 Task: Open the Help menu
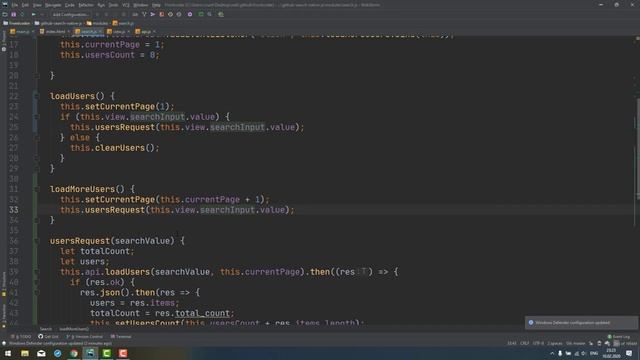[x=156, y=5]
